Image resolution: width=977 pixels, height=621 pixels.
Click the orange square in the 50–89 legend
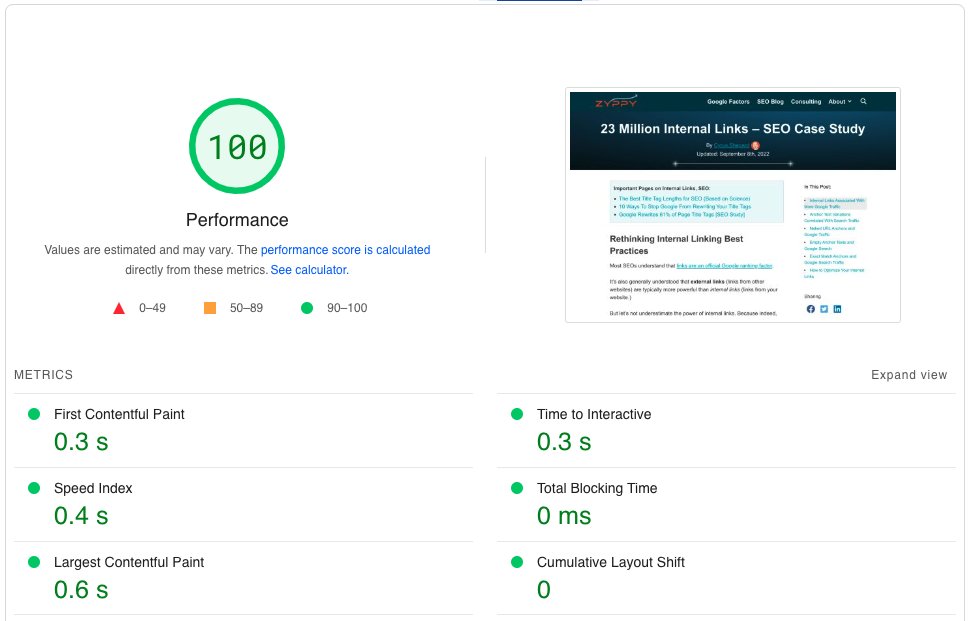[209, 308]
